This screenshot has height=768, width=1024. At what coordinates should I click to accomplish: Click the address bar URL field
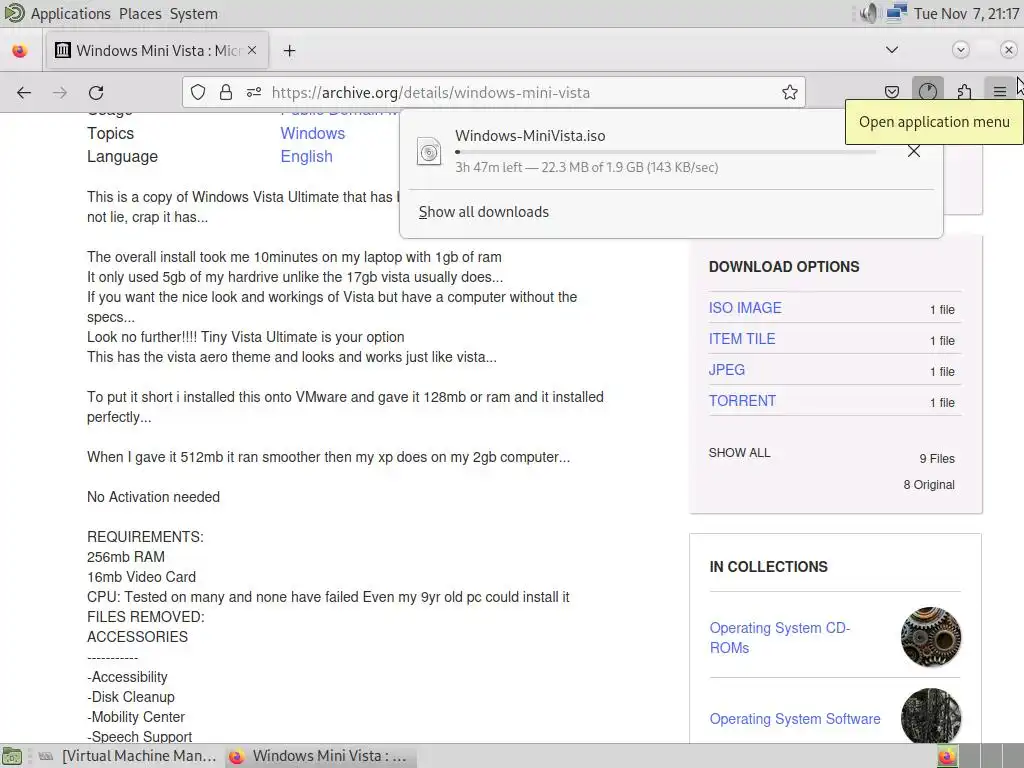click(x=494, y=93)
